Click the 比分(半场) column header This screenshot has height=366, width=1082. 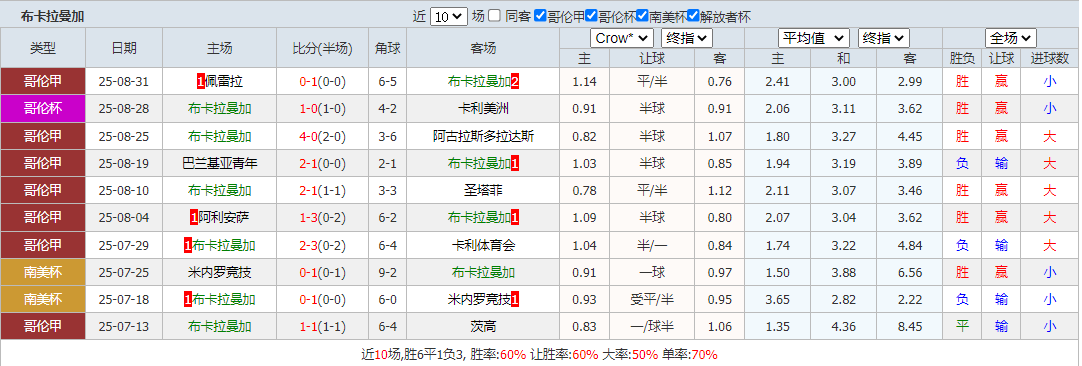click(x=322, y=48)
